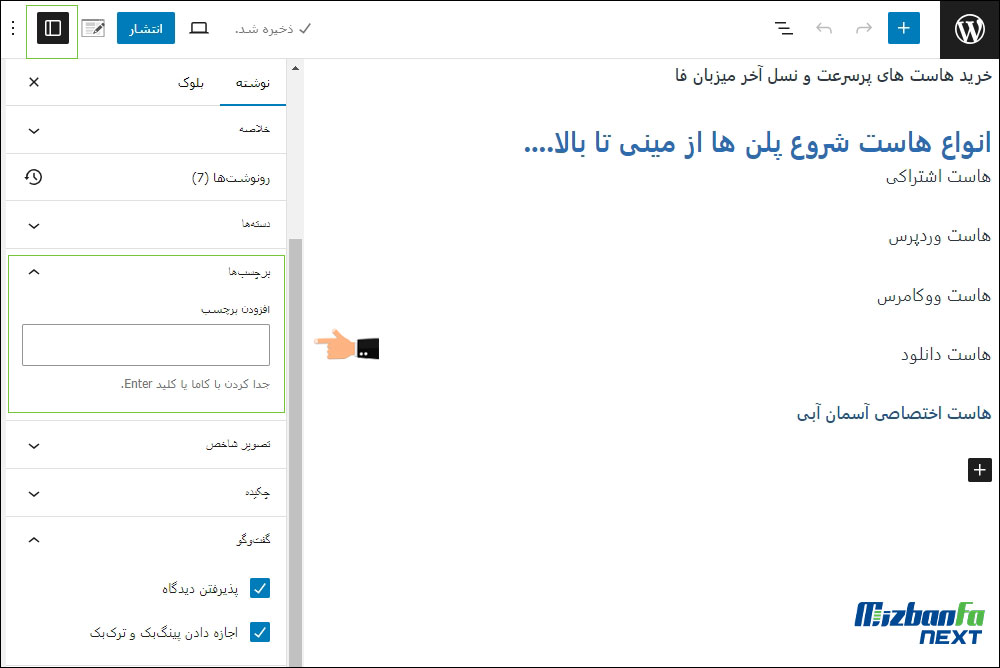Uncheck پذیرفتن دیدگاه checkbox
This screenshot has width=1000, height=668.
click(x=260, y=588)
